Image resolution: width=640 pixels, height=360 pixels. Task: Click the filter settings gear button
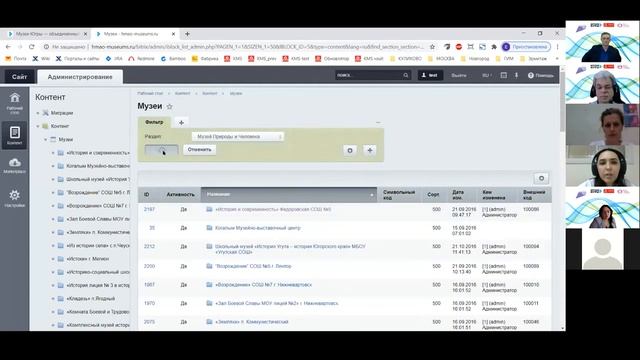pyautogui.click(x=350, y=150)
